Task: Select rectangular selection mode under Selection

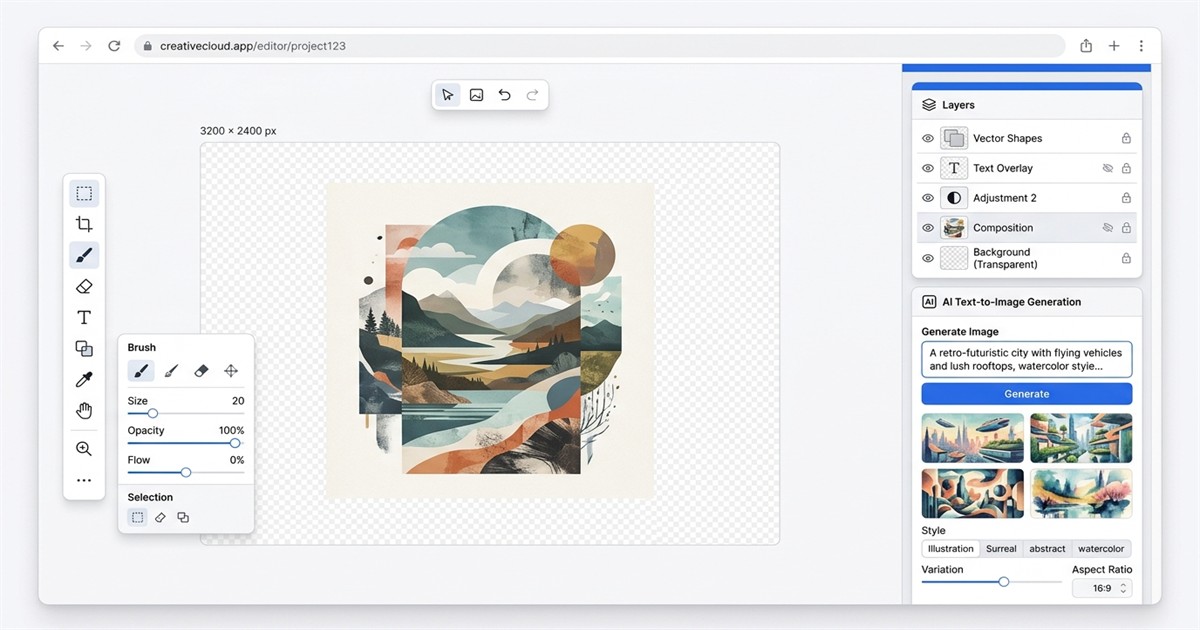Action: pyautogui.click(x=138, y=517)
